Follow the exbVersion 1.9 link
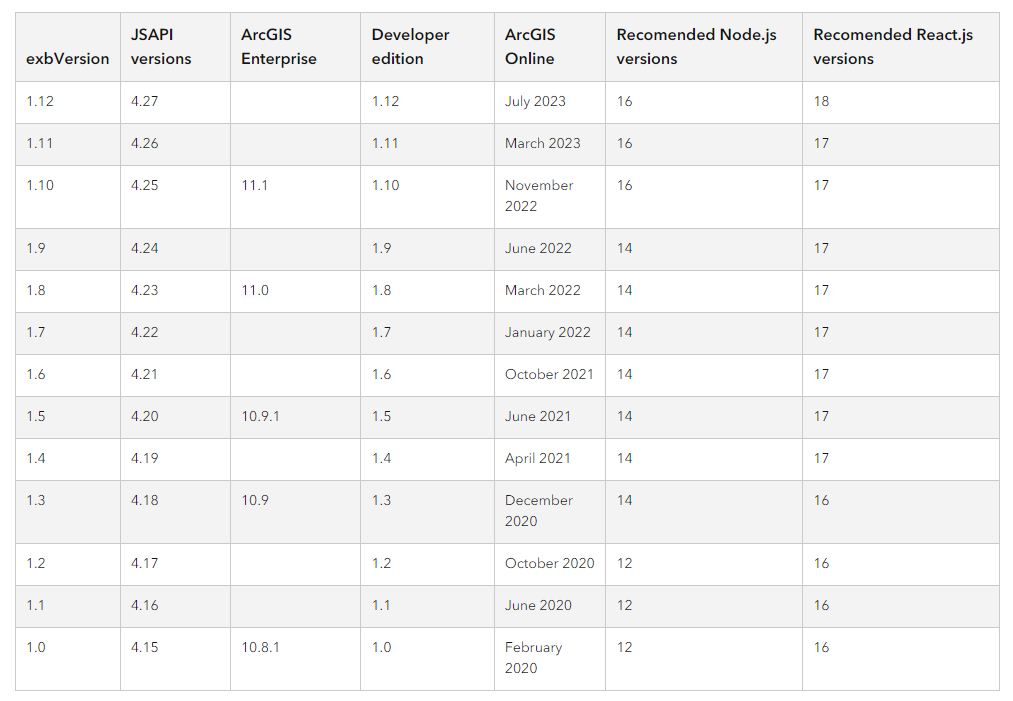The image size is (1013, 701). [36, 248]
